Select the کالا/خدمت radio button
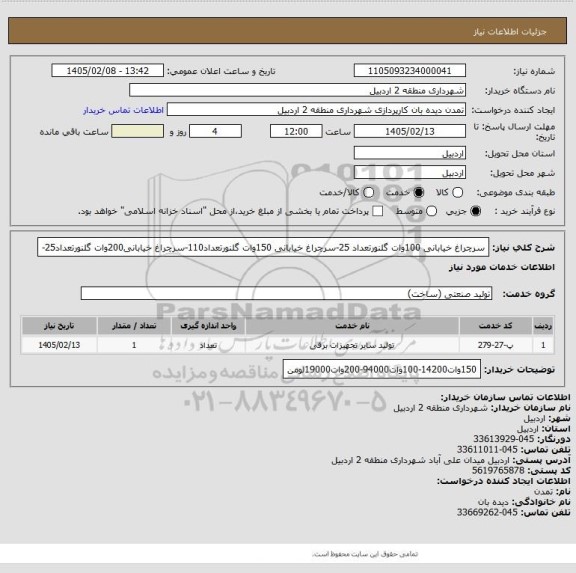The height and width of the screenshot is (573, 576). click(368, 192)
